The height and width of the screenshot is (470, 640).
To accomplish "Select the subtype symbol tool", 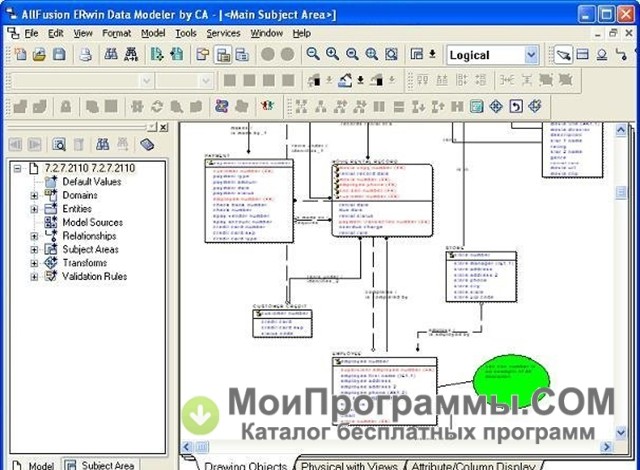I will click(602, 54).
